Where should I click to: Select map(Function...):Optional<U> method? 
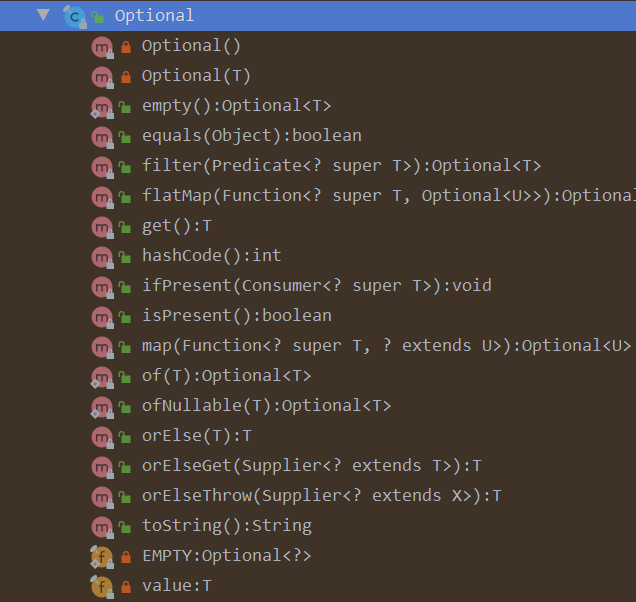tap(387, 346)
